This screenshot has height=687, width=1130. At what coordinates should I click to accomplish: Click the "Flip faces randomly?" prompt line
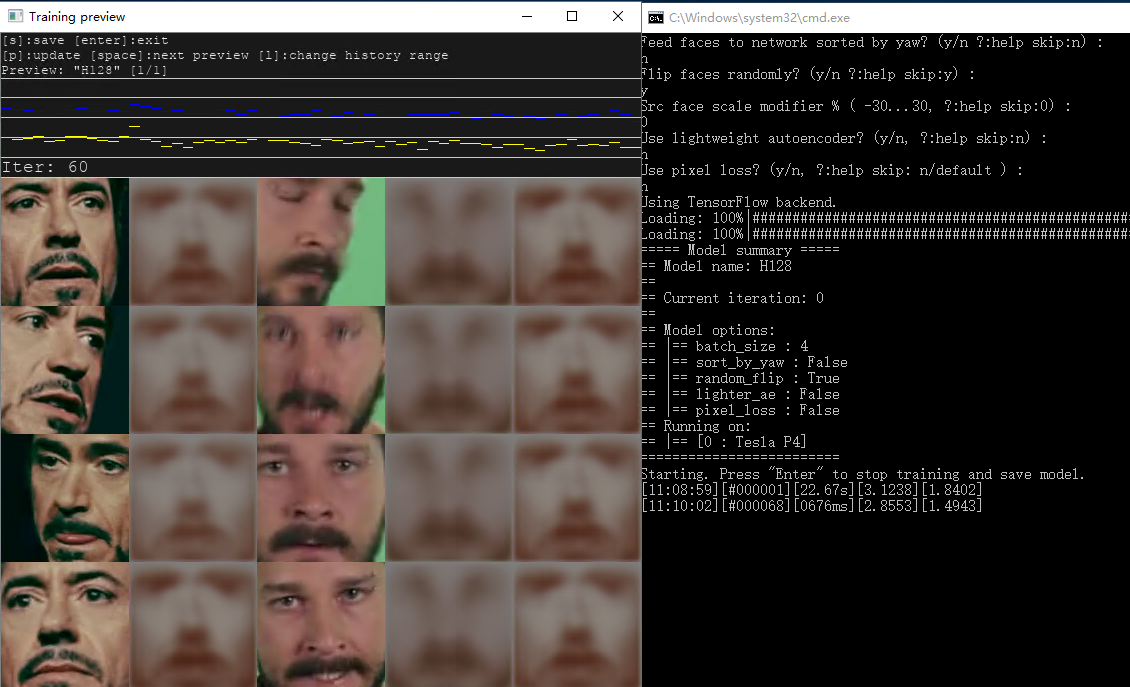[x=808, y=74]
